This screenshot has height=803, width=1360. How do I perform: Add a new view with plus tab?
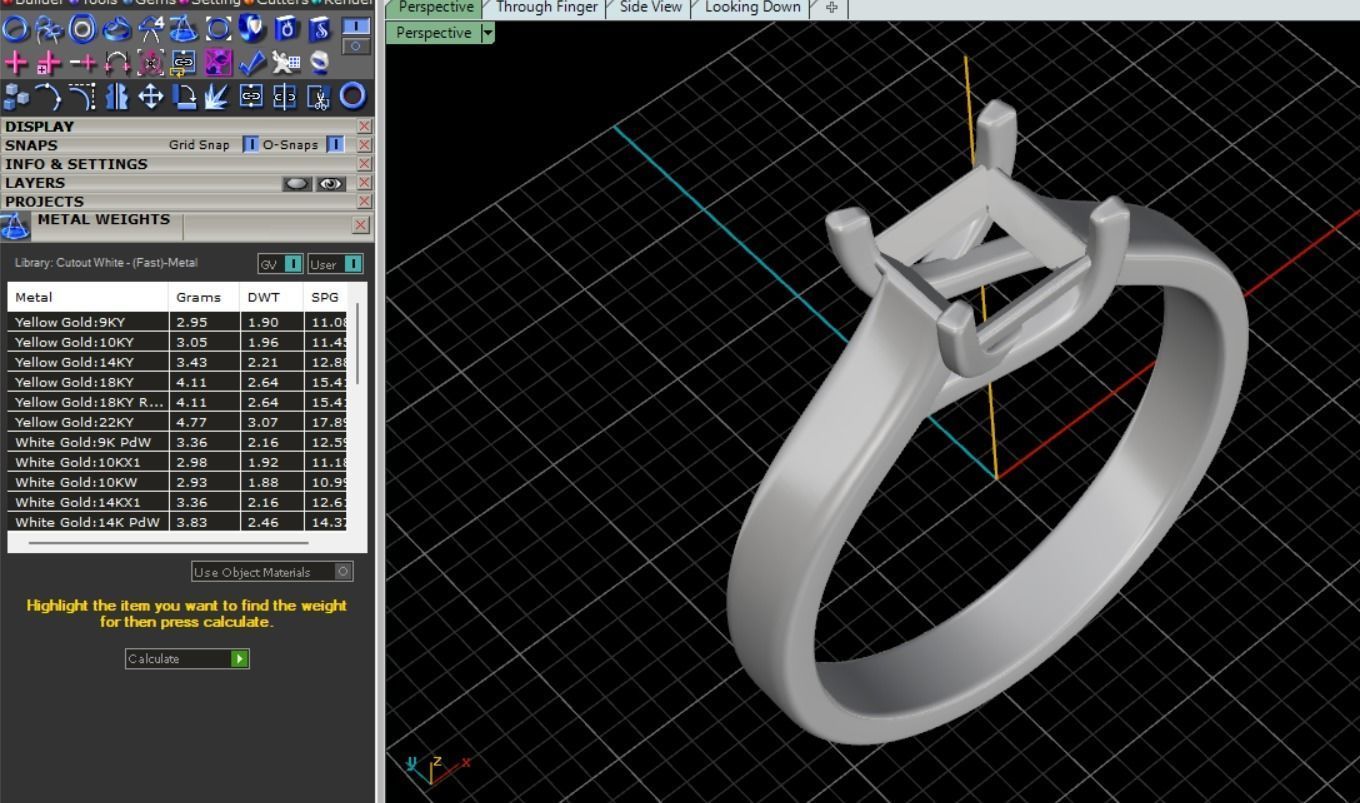831,8
